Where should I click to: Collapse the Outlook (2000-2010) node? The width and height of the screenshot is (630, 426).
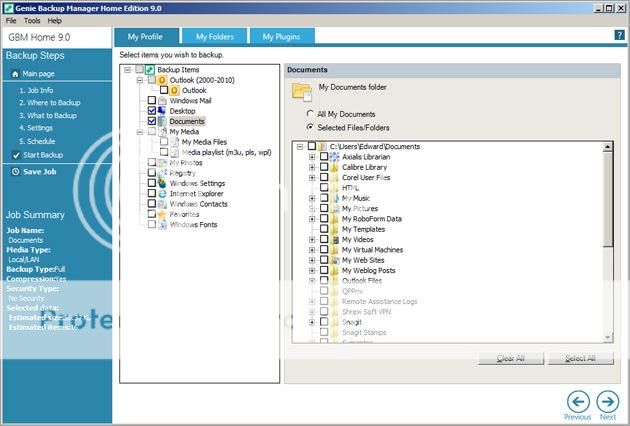(x=139, y=80)
